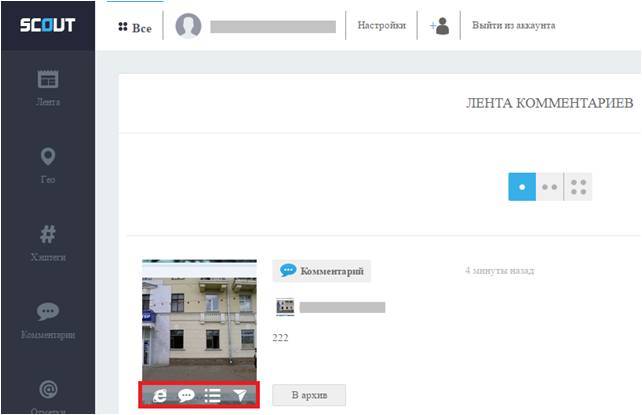Open the building photo thumbnail
Viewport: 642px width, 415px height.
coord(199,320)
